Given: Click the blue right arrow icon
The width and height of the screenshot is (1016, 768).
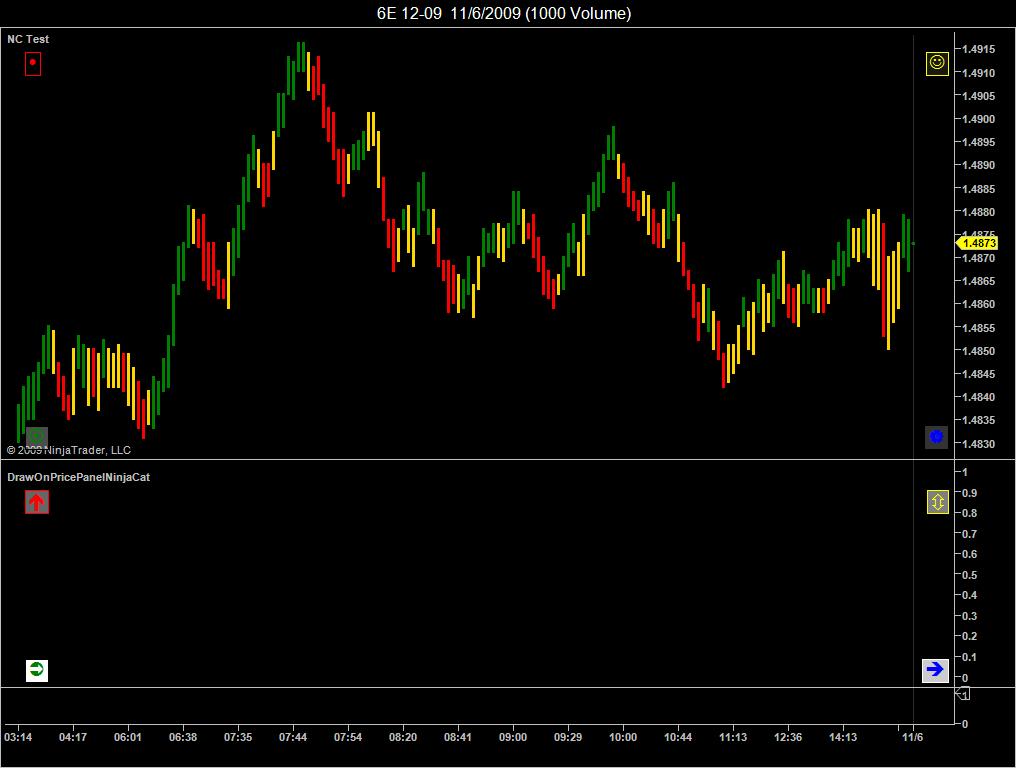Looking at the screenshot, I should (935, 670).
